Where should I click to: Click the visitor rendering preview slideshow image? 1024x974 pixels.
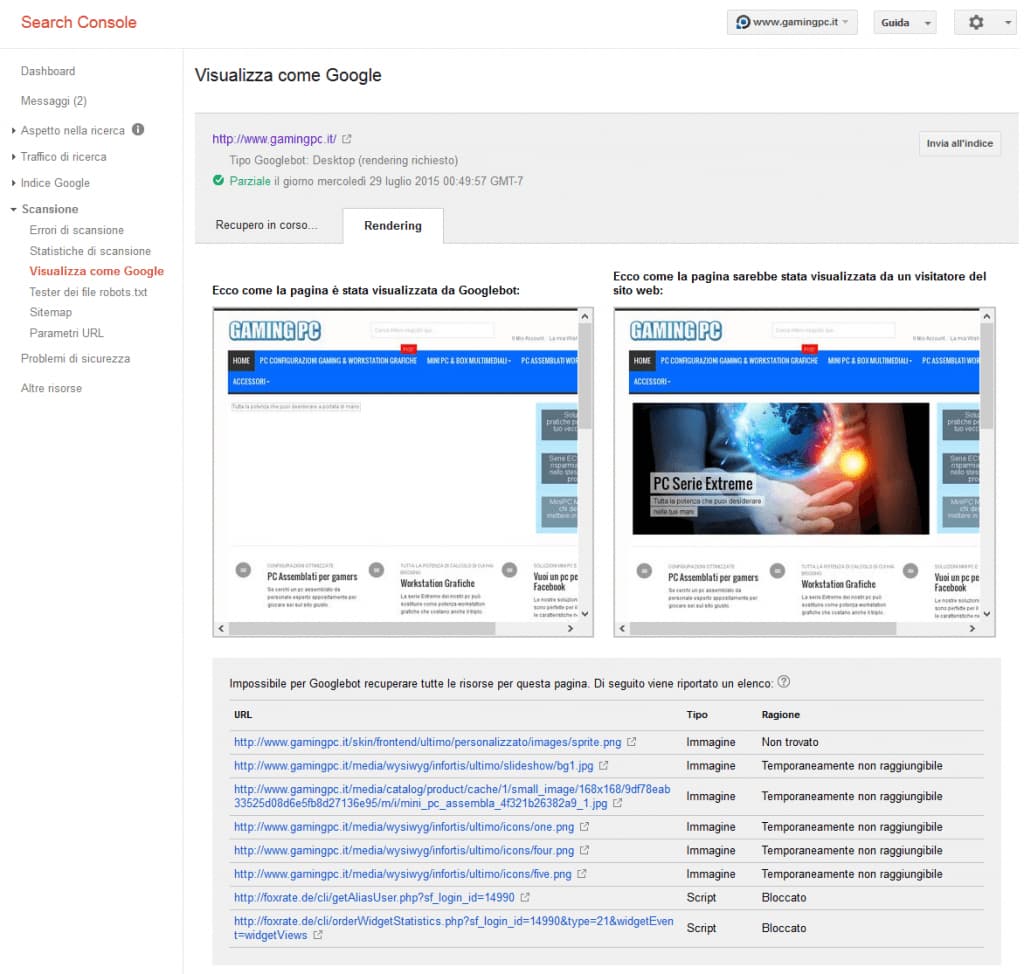click(x=780, y=468)
